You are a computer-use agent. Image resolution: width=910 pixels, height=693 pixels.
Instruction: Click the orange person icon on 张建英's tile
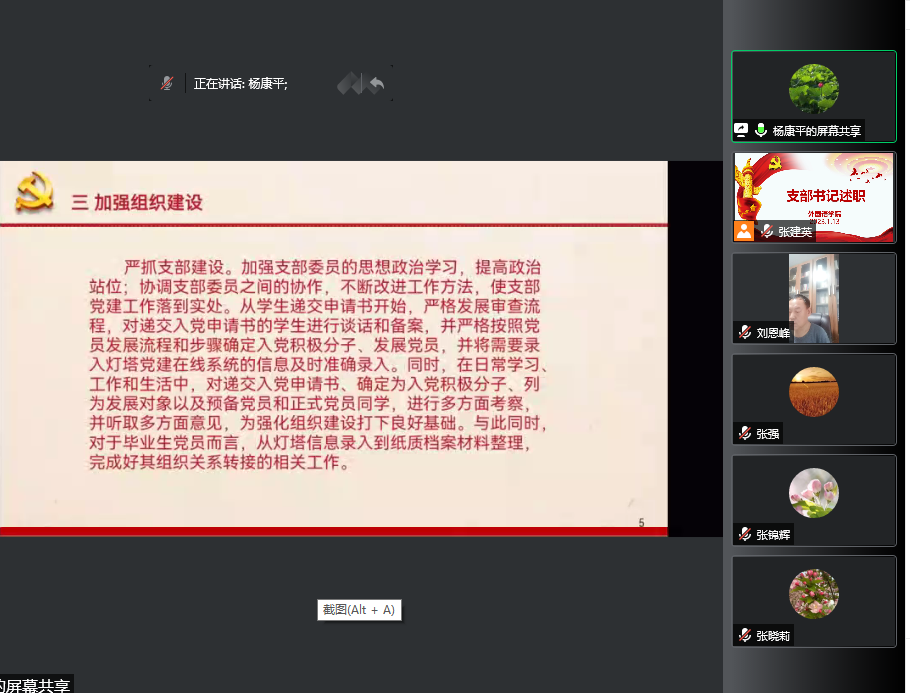pyautogui.click(x=744, y=231)
